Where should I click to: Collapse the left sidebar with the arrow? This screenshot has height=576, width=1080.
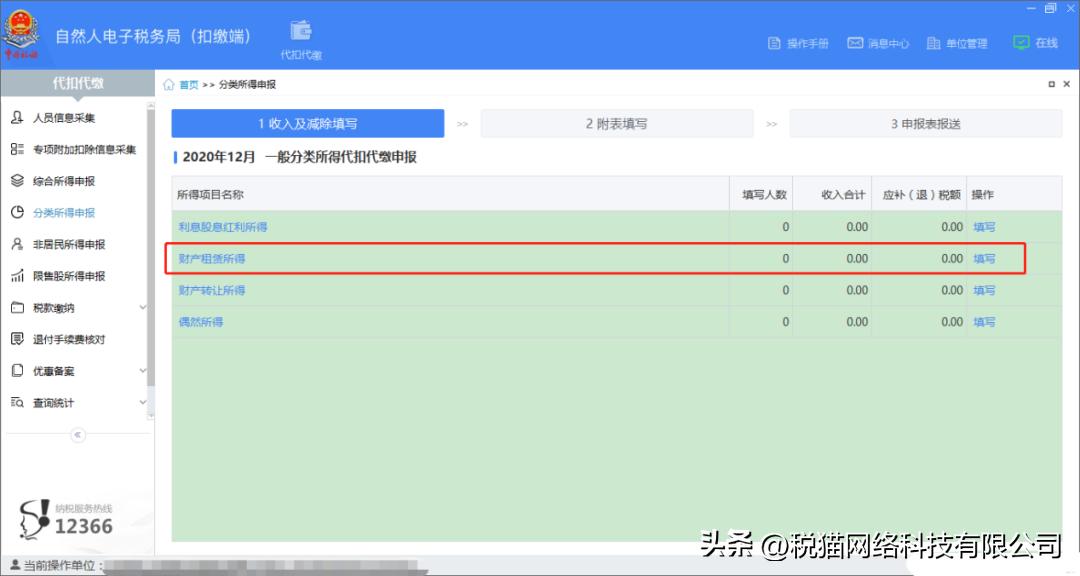78,435
